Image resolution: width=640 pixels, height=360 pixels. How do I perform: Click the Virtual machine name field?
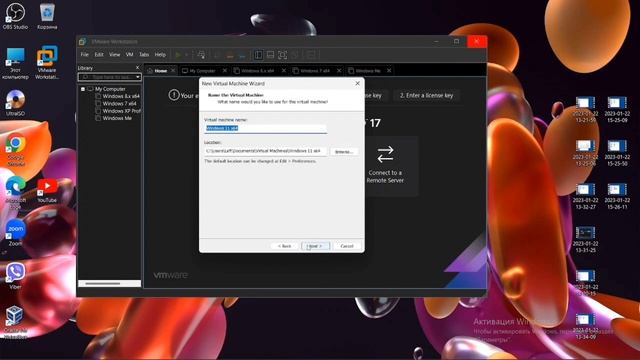265,128
